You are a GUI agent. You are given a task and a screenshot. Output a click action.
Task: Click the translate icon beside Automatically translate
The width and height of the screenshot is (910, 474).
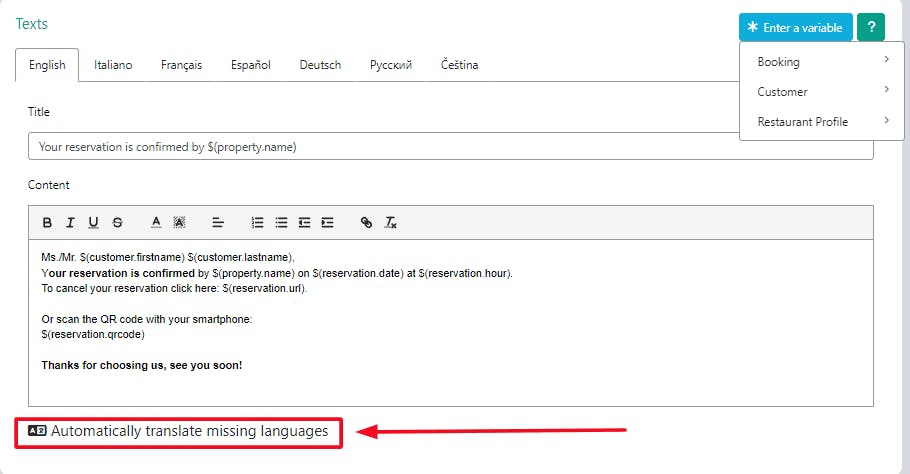point(37,430)
